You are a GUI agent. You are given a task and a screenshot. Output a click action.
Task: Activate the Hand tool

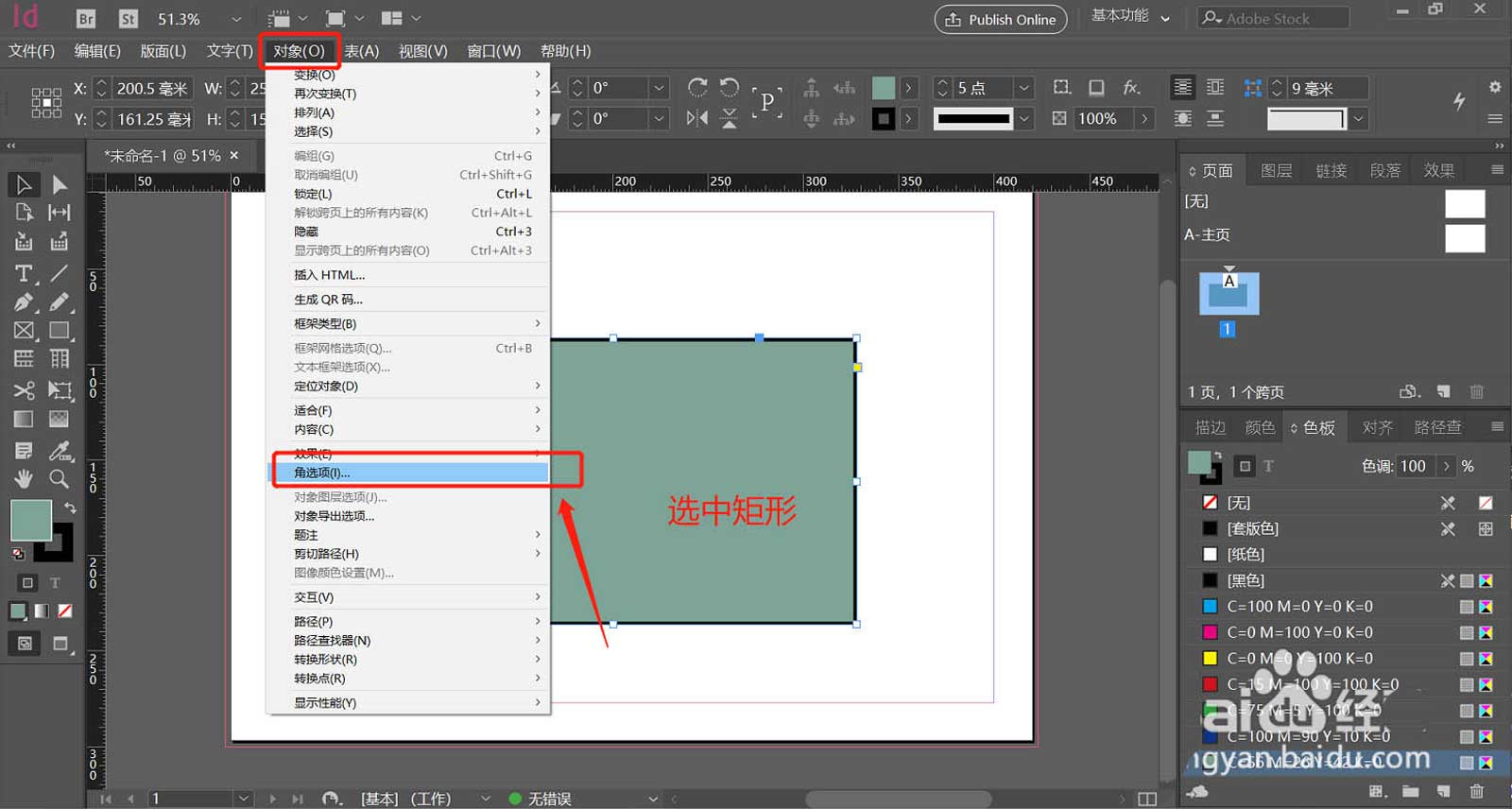[24, 479]
